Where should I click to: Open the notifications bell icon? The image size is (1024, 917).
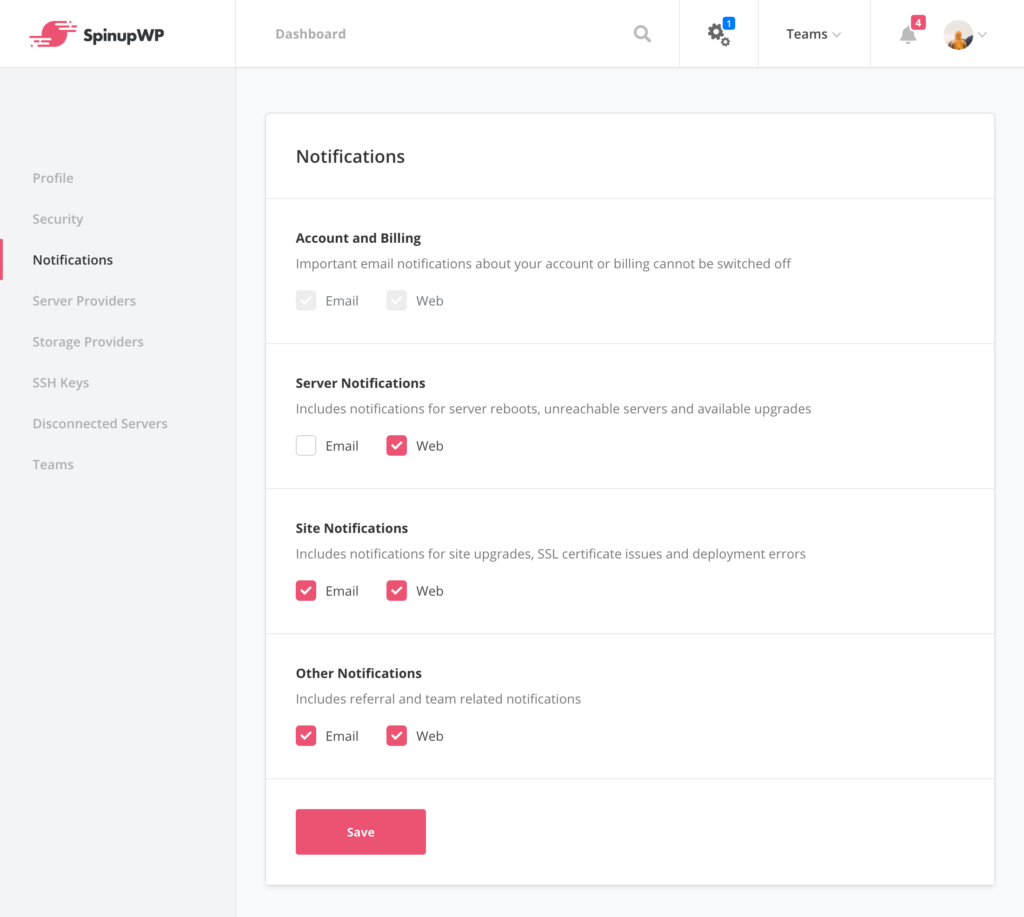coord(908,34)
